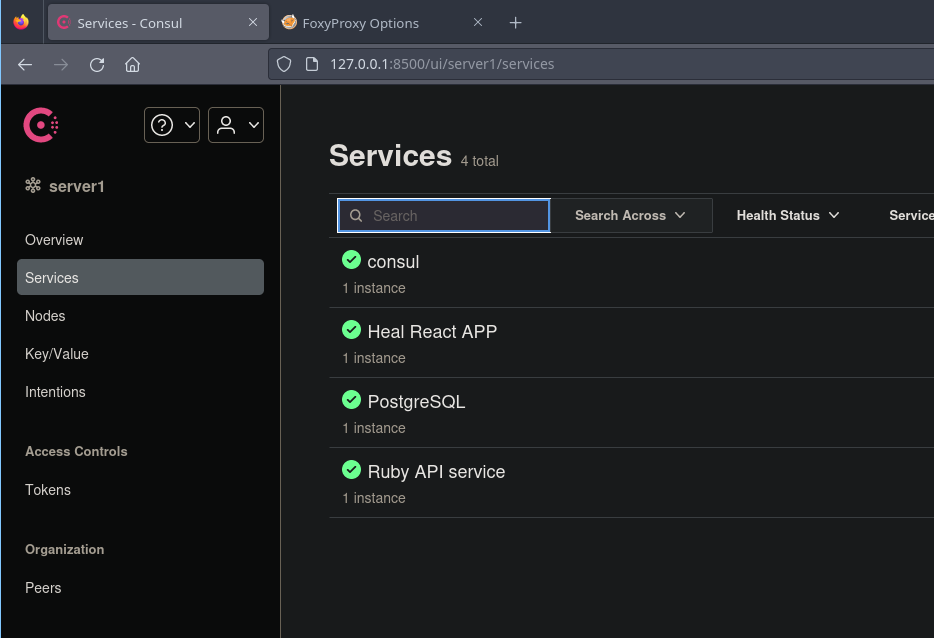Screen dimensions: 934x638
Task: Open a new browser tab
Action: (x=516, y=23)
